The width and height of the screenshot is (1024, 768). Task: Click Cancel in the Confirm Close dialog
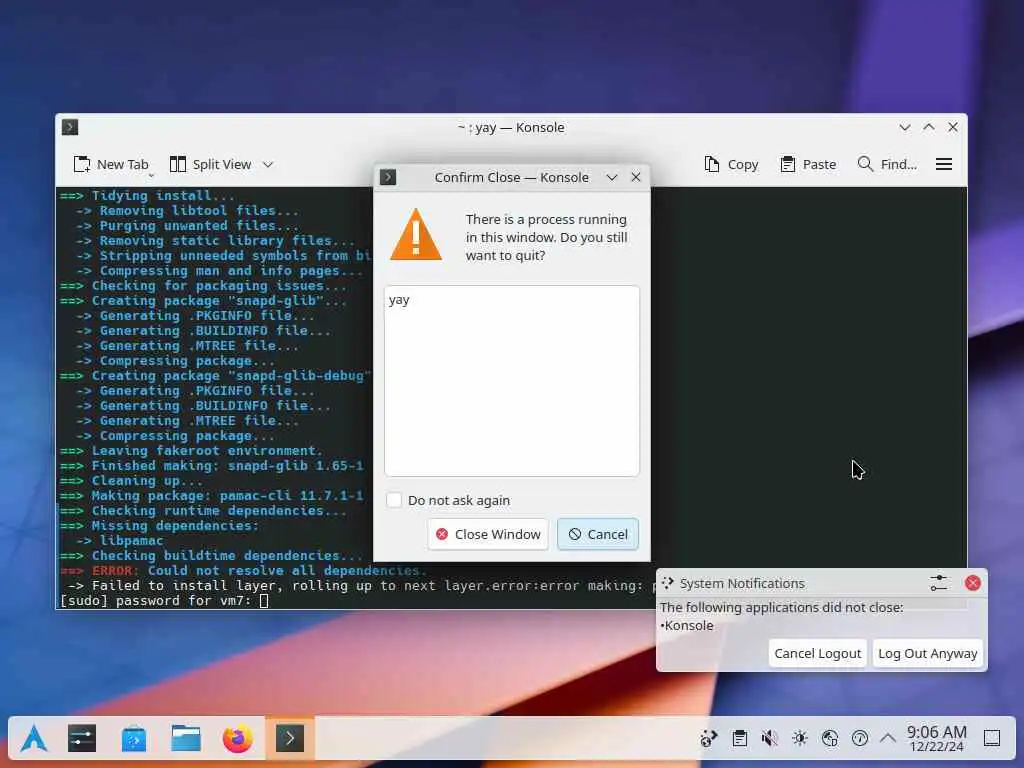tap(598, 534)
